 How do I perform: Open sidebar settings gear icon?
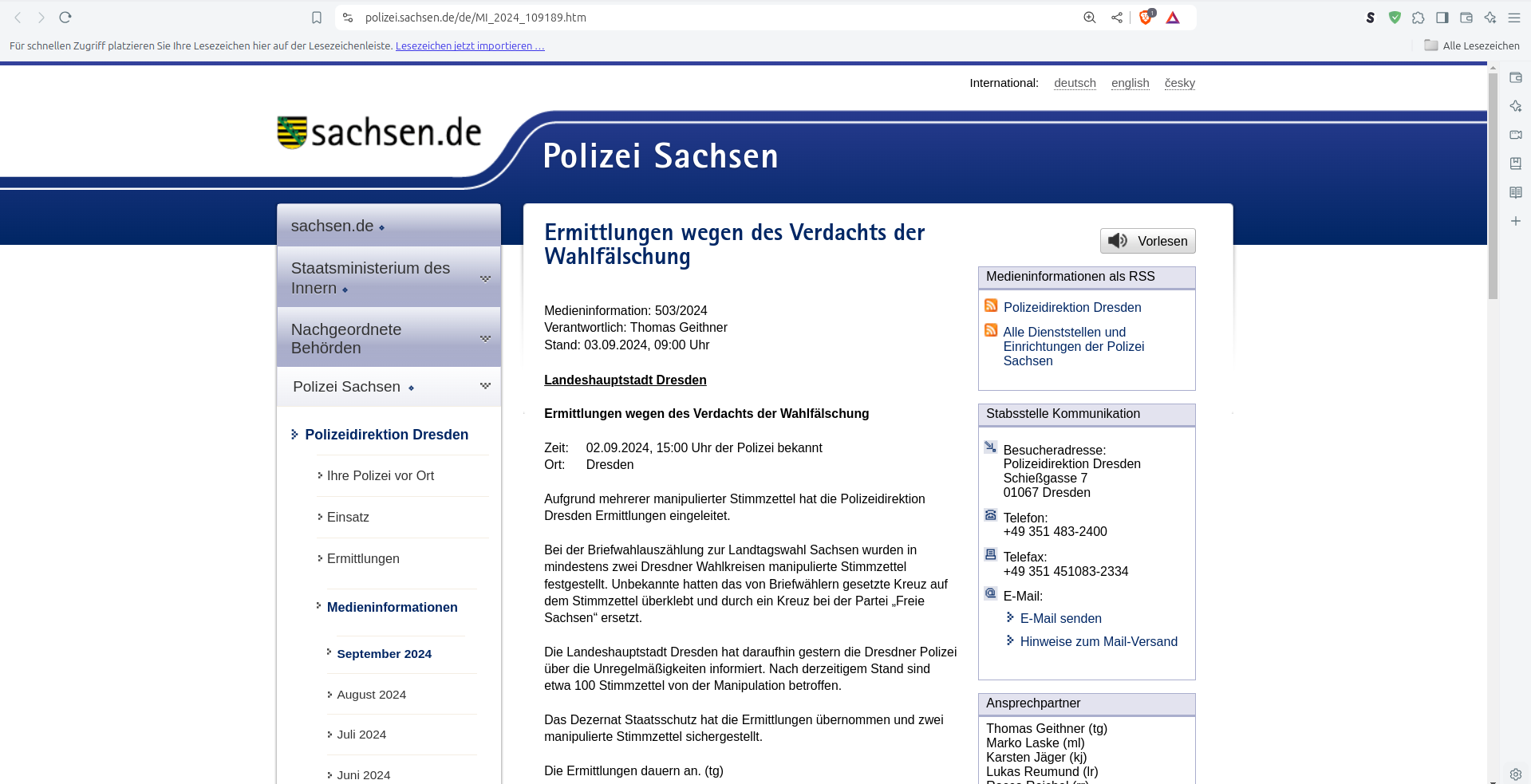click(x=1516, y=774)
